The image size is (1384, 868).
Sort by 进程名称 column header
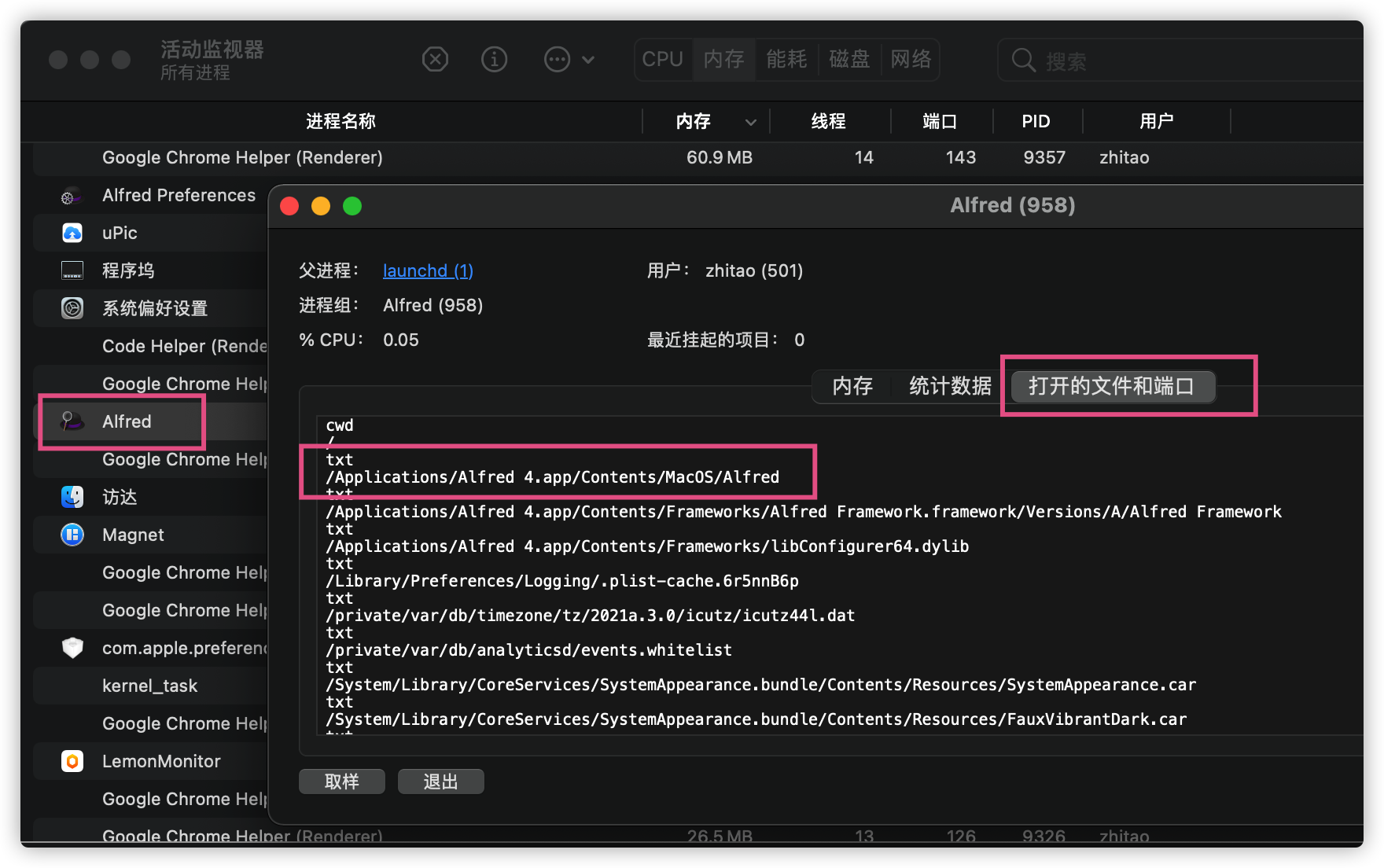340,121
